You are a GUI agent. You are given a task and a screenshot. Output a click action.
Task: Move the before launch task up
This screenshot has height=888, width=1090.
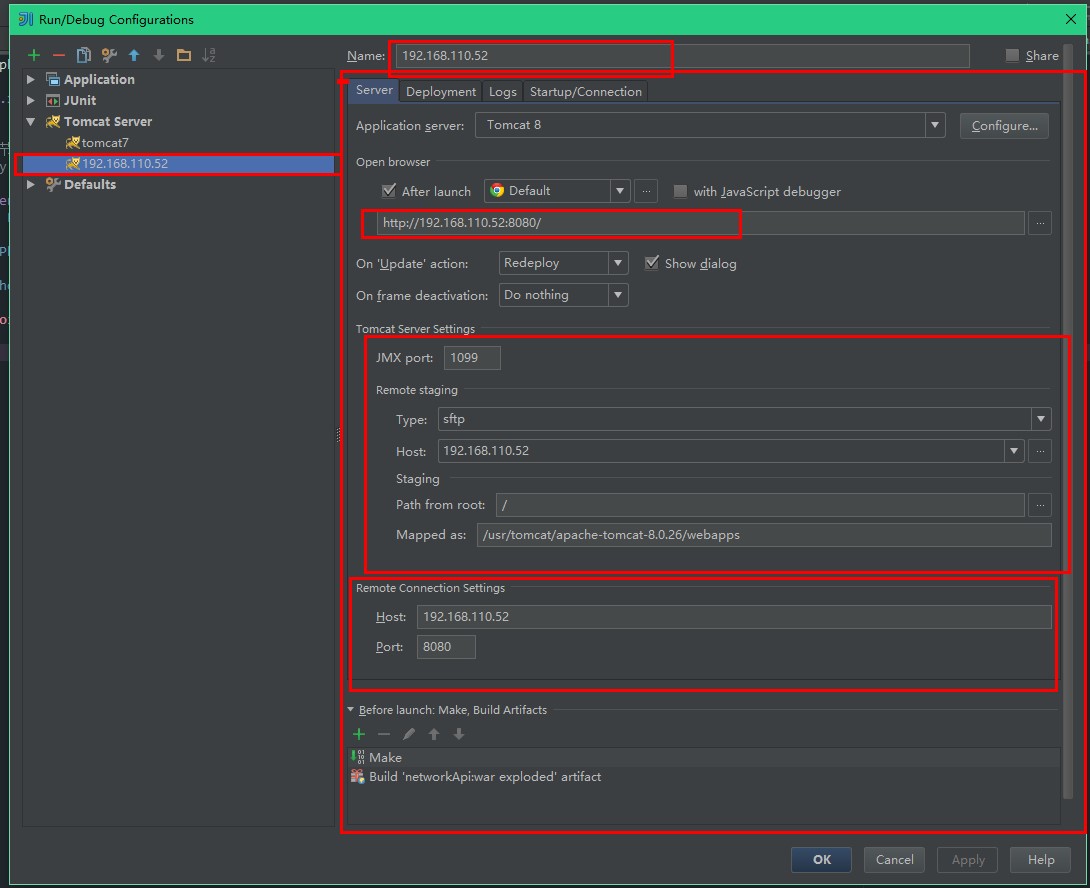(x=434, y=734)
